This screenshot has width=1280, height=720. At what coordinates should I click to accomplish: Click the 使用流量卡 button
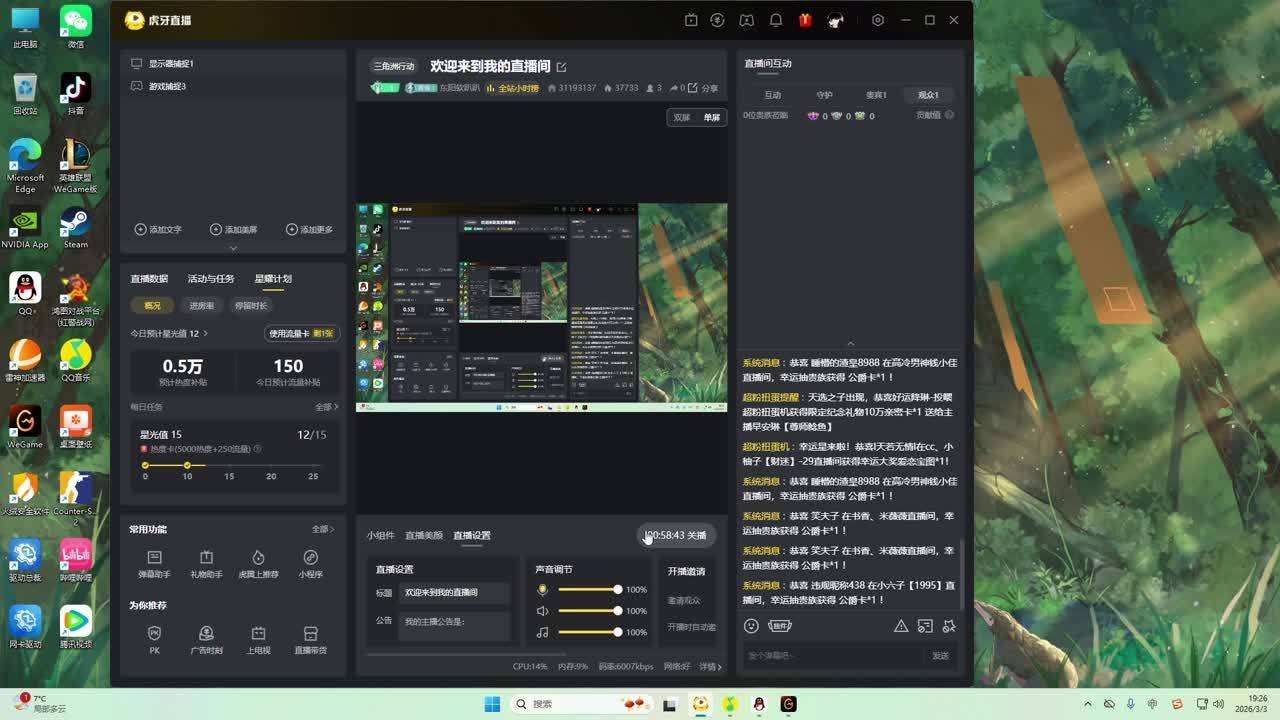300,333
